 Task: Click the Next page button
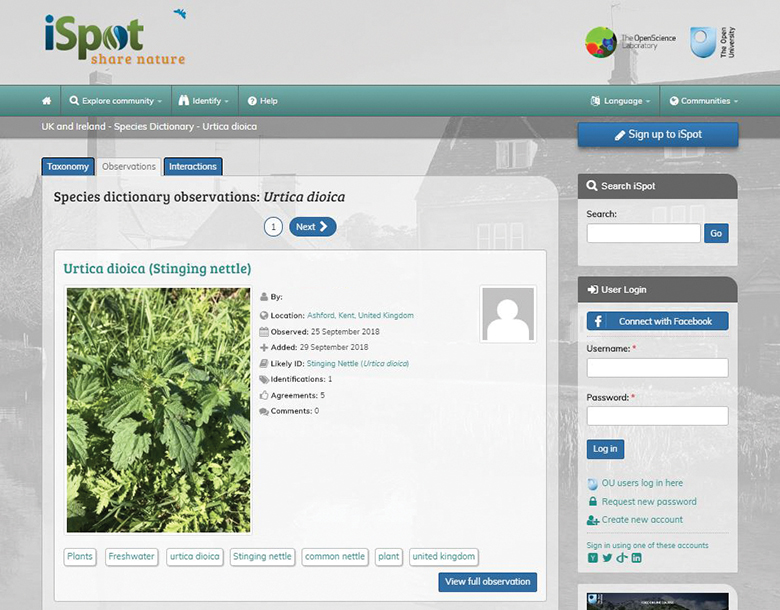pyautogui.click(x=312, y=227)
